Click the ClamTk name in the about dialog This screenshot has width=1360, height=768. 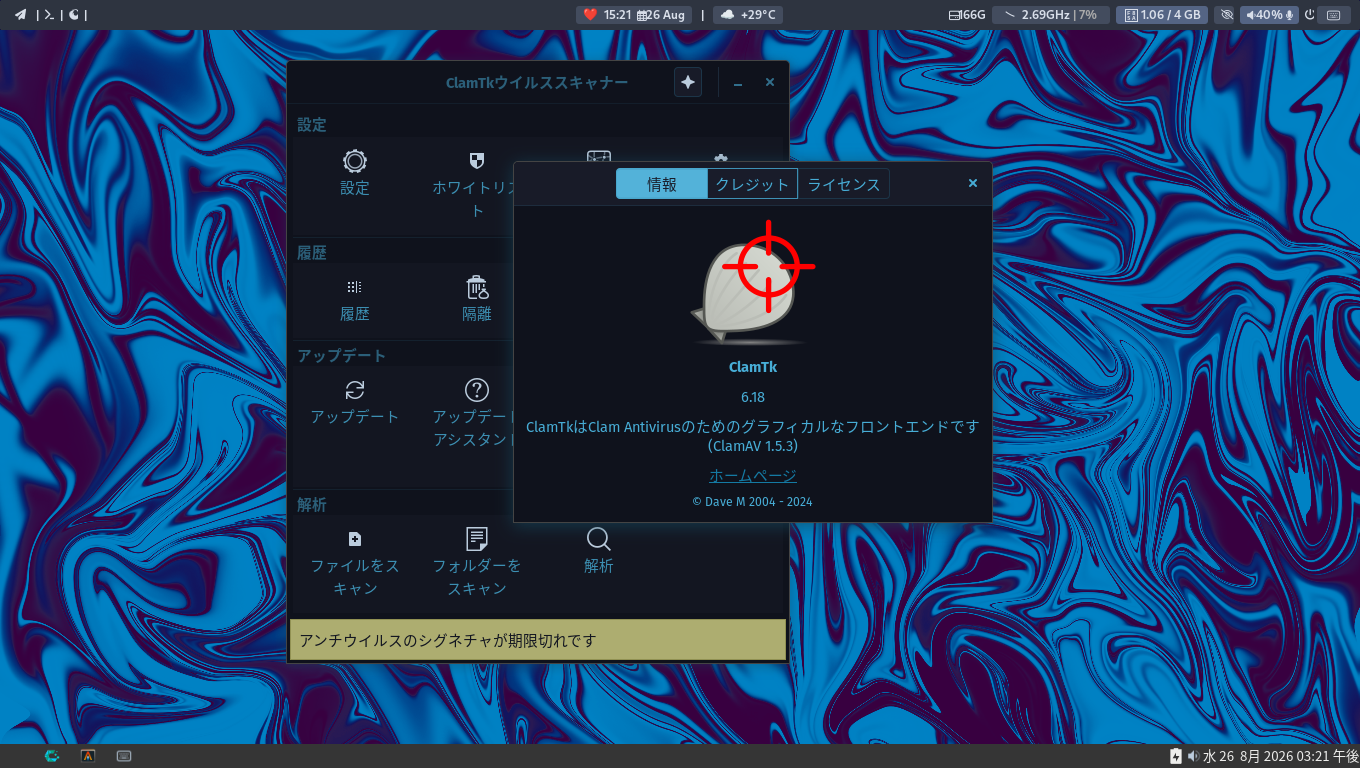click(753, 367)
